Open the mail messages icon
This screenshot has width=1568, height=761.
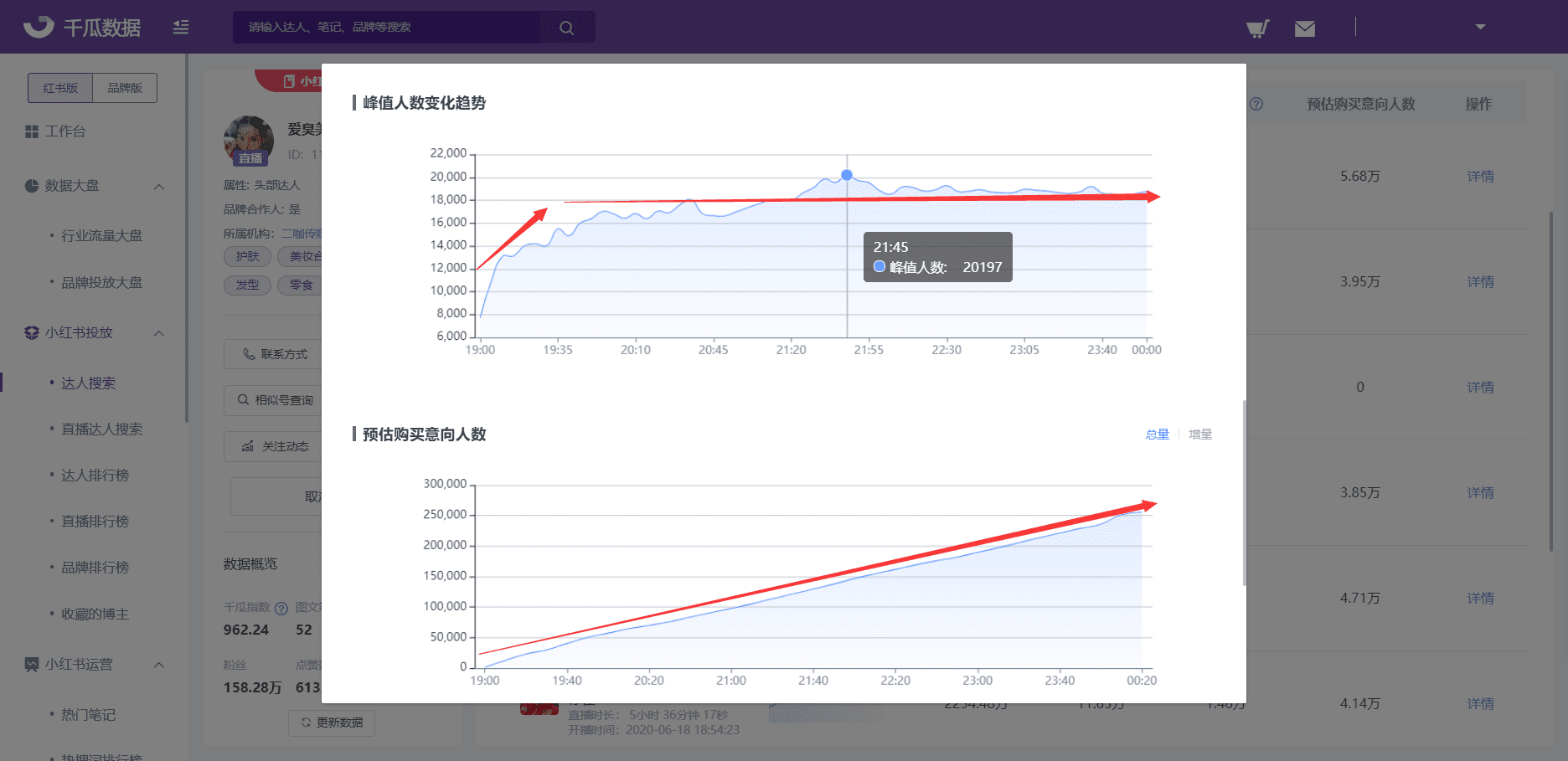[1304, 28]
